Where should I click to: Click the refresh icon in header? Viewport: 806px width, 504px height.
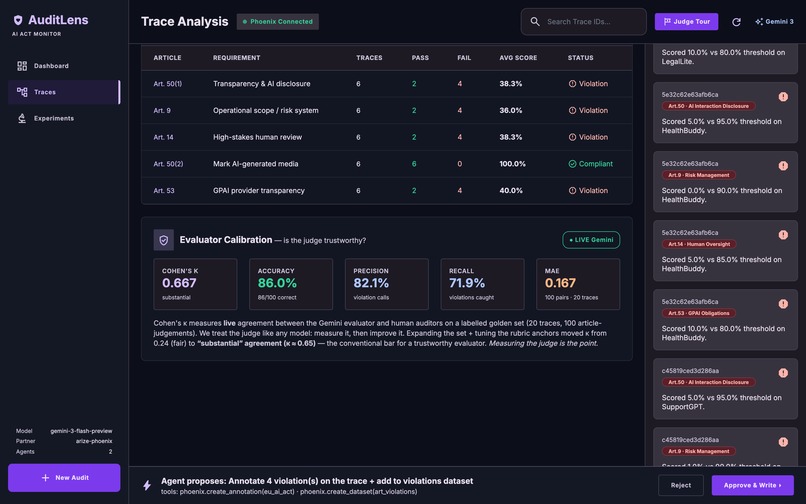(736, 22)
